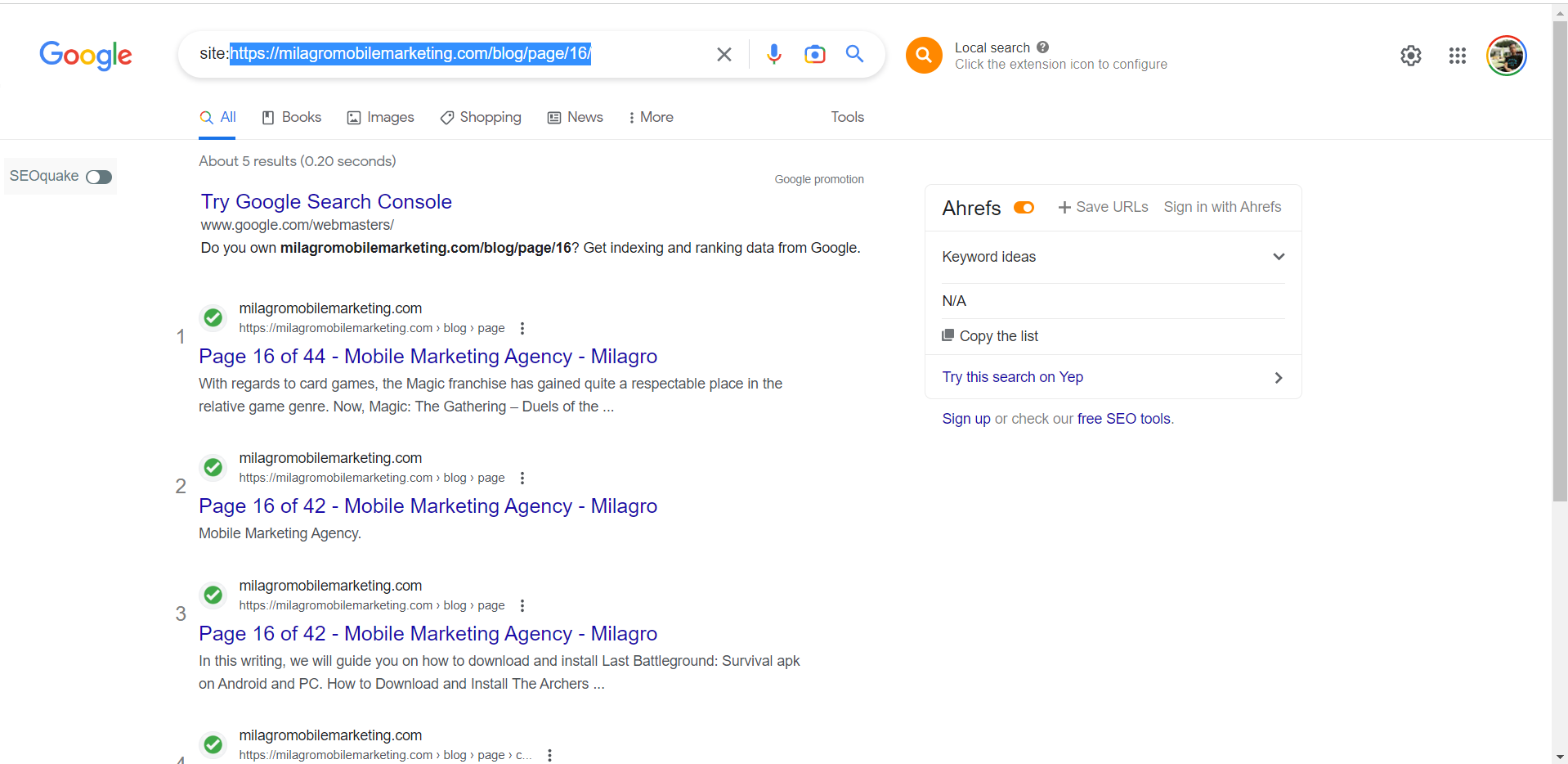Click the Save URLs button
Viewport: 1568px width, 764px height.
coord(1103,207)
